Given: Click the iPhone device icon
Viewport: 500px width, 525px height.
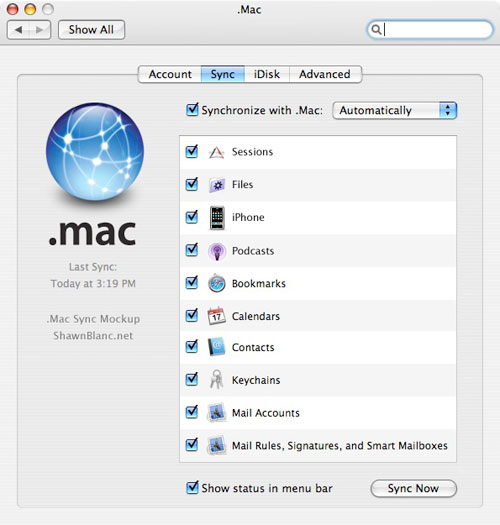Looking at the screenshot, I should point(217,218).
